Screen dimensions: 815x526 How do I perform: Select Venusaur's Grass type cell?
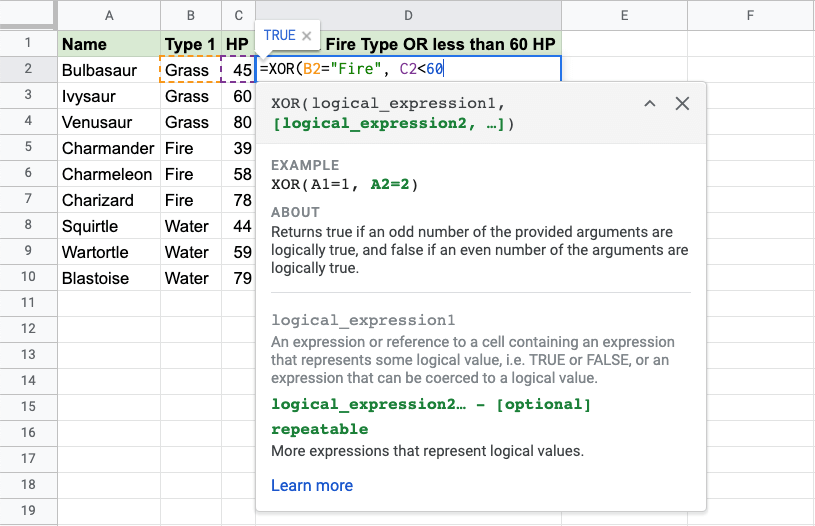pos(189,122)
